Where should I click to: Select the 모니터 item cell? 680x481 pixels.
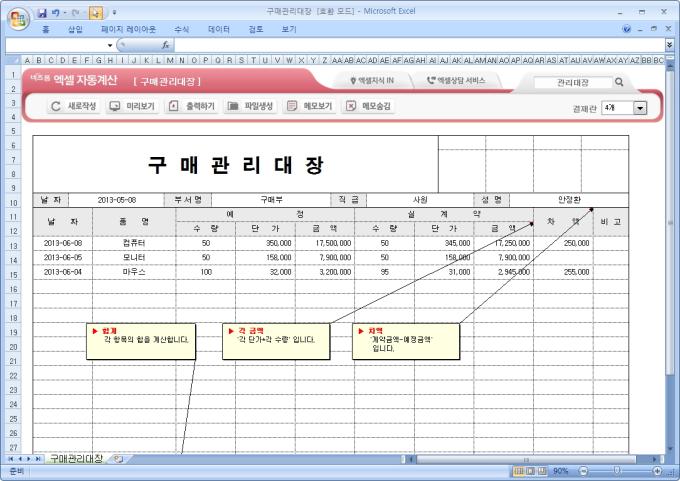point(134,258)
